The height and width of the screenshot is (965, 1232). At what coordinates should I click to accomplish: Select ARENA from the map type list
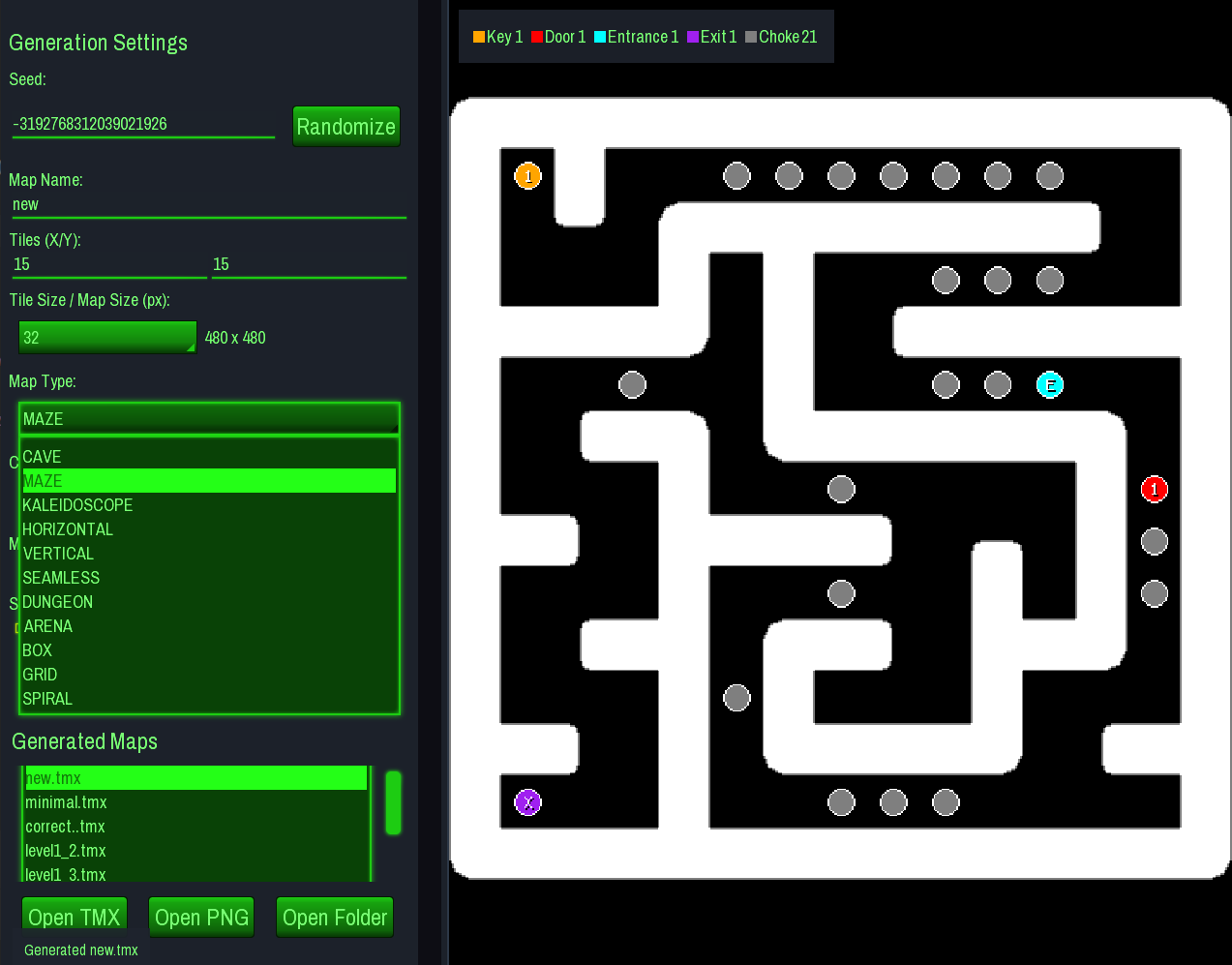[x=209, y=626]
